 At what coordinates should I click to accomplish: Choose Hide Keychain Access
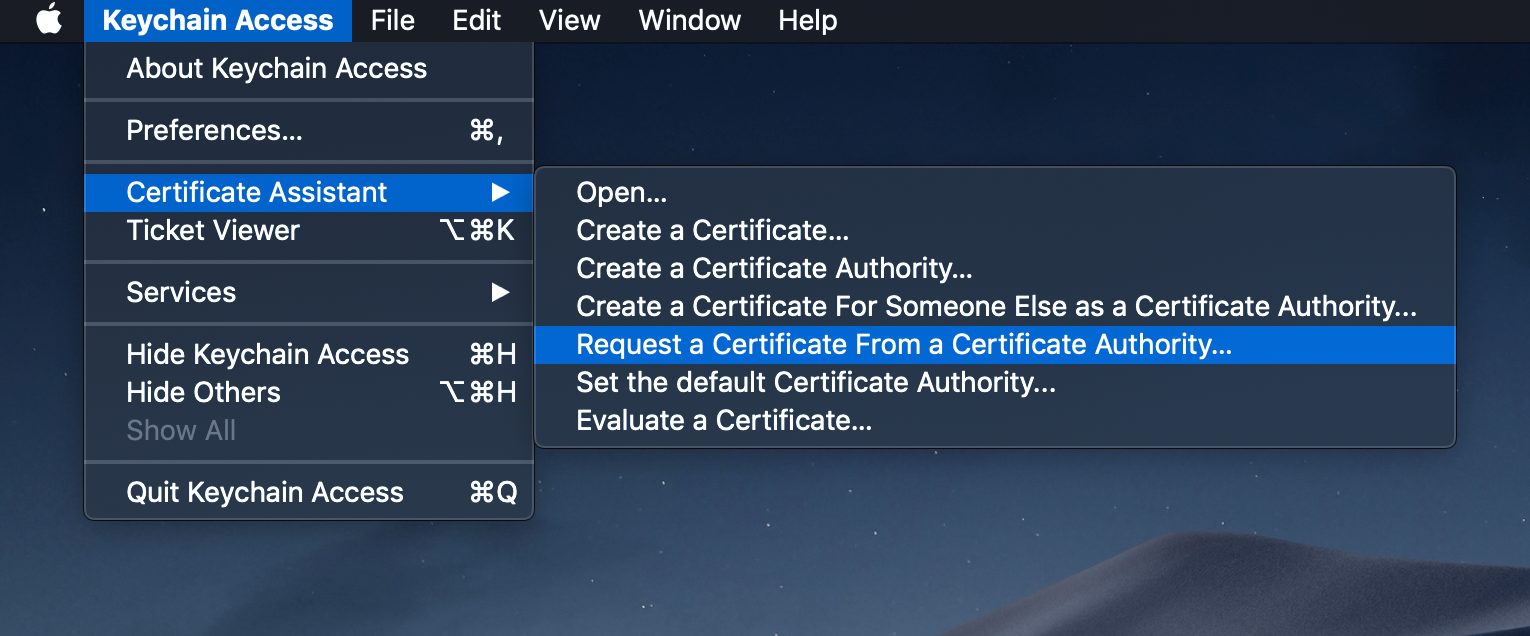(309, 355)
